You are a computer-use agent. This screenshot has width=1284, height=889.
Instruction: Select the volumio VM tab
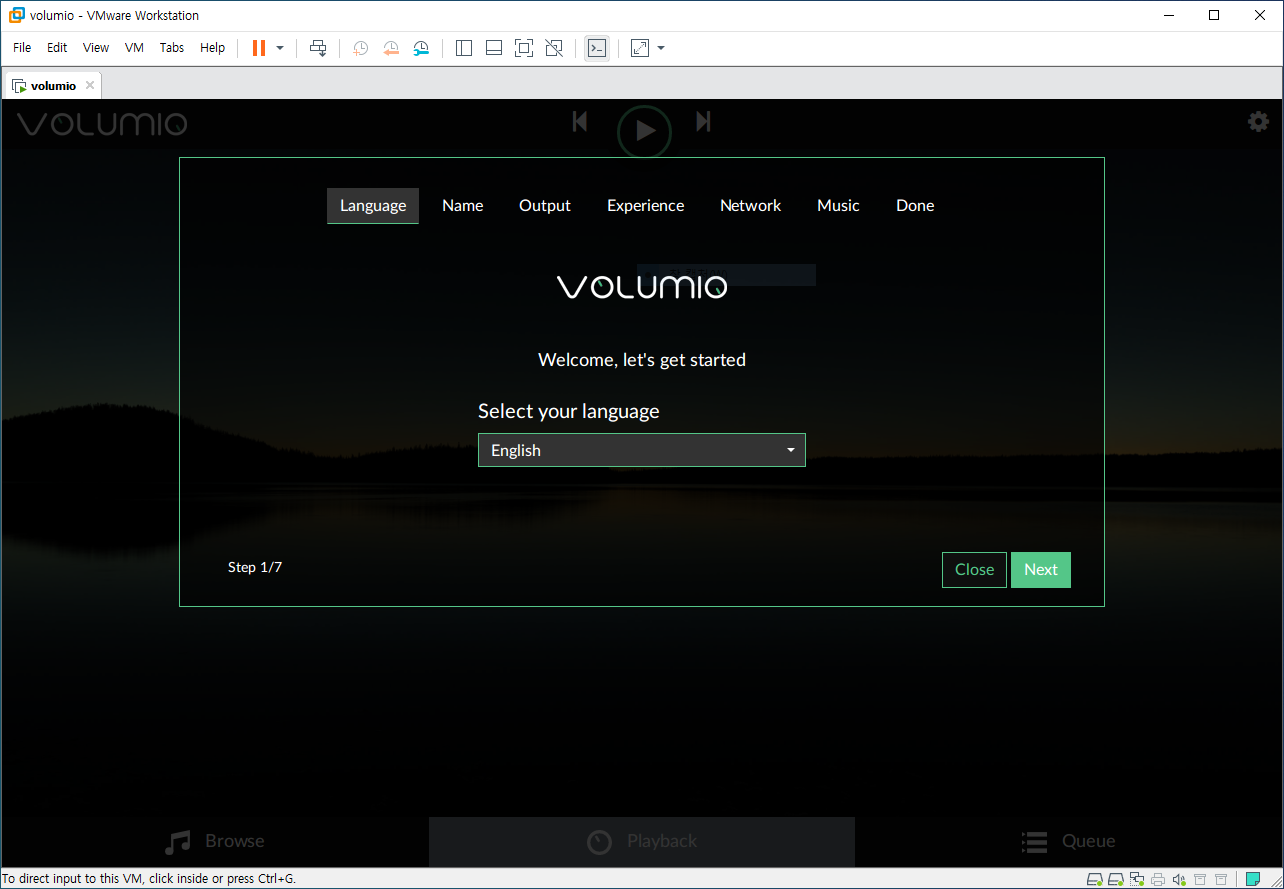tap(53, 86)
